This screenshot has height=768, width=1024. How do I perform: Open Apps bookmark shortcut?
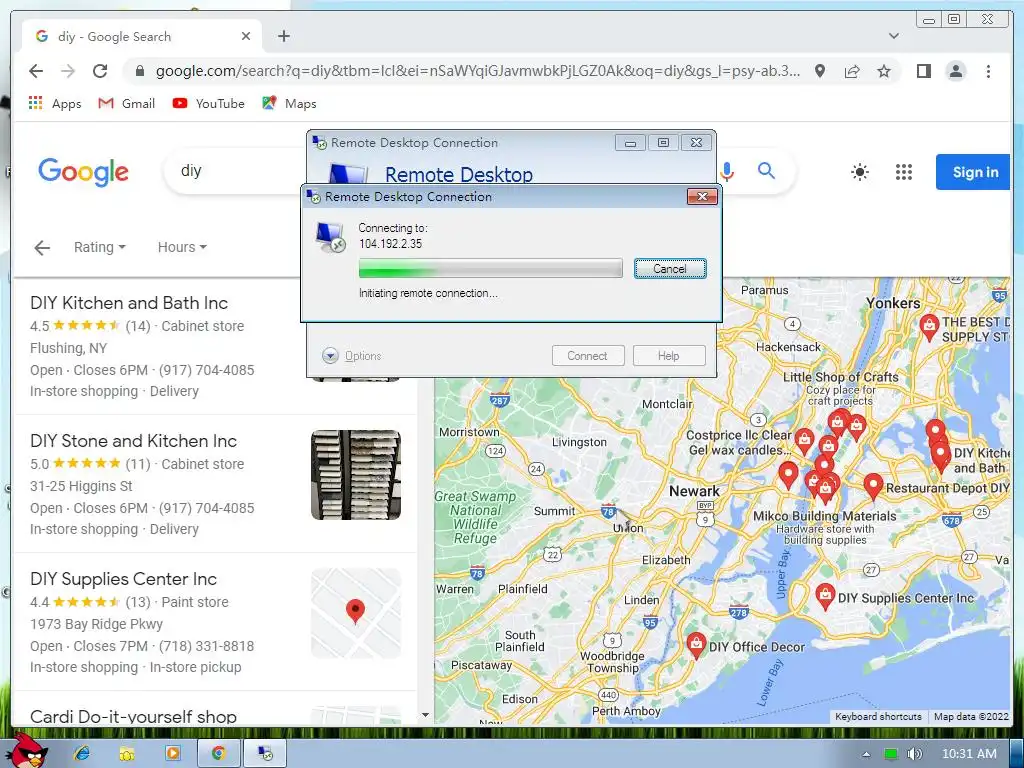56,103
